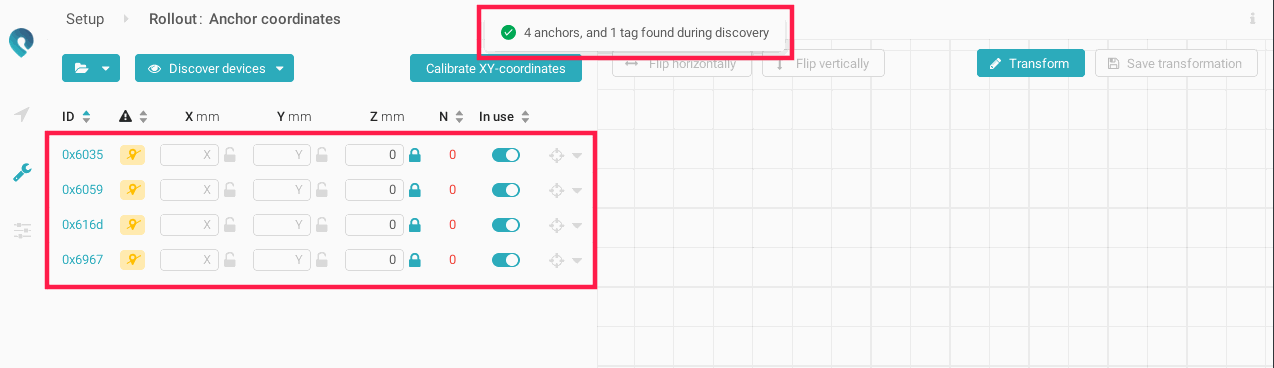Image resolution: width=1274 pixels, height=368 pixels.
Task: Open the positioning arrow sidebar icon
Action: click(x=21, y=114)
